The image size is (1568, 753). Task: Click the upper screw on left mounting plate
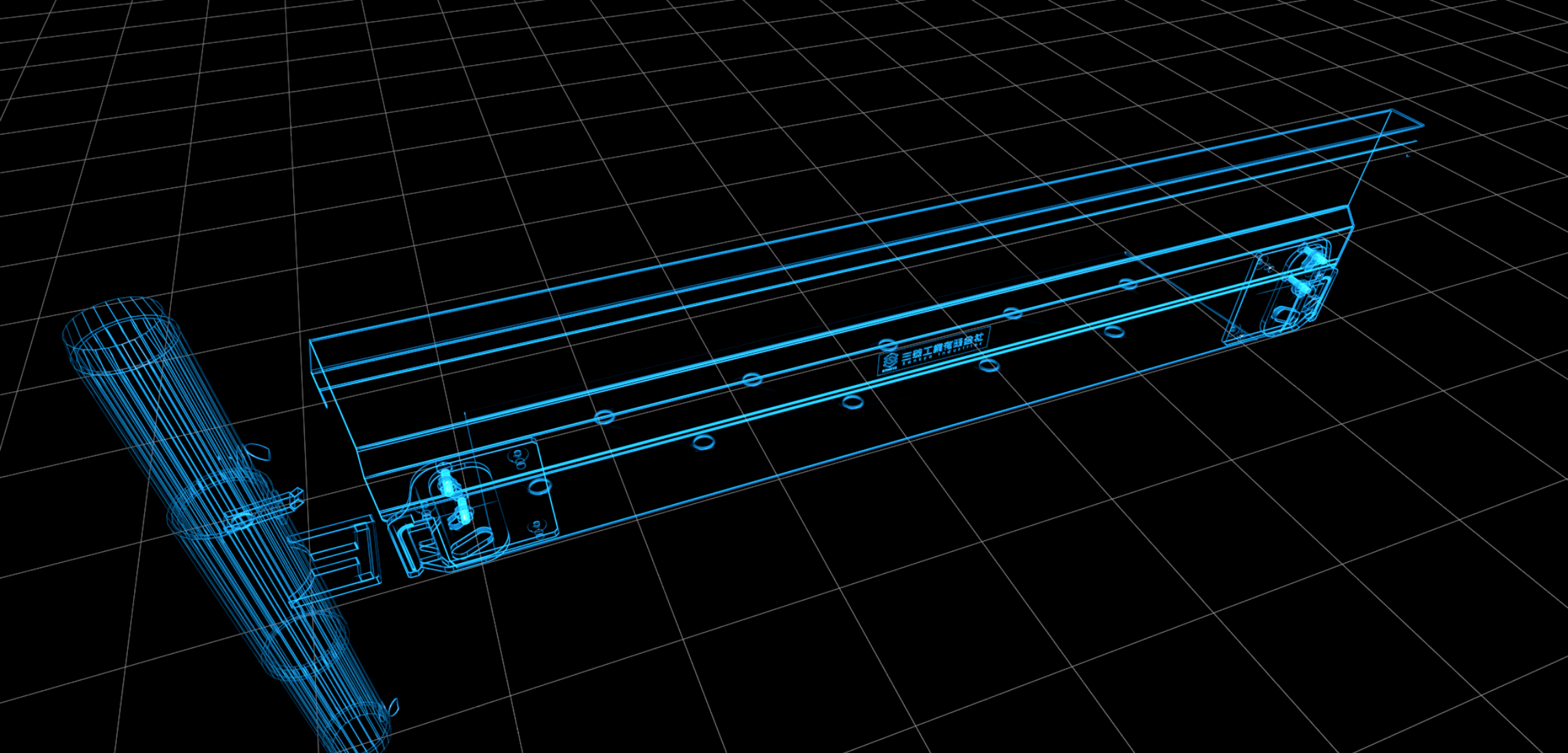[x=518, y=456]
